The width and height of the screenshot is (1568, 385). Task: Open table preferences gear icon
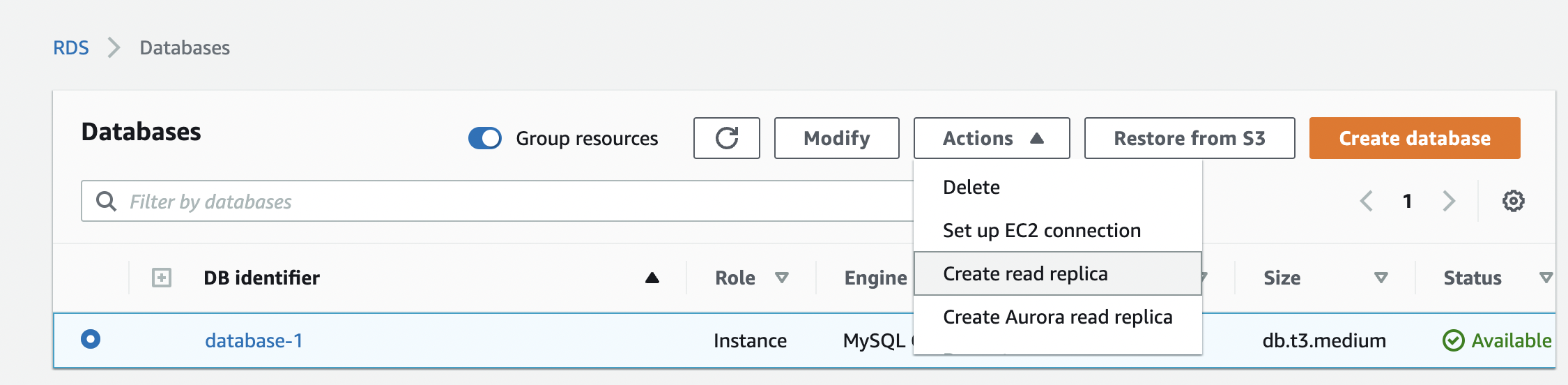[x=1513, y=202]
